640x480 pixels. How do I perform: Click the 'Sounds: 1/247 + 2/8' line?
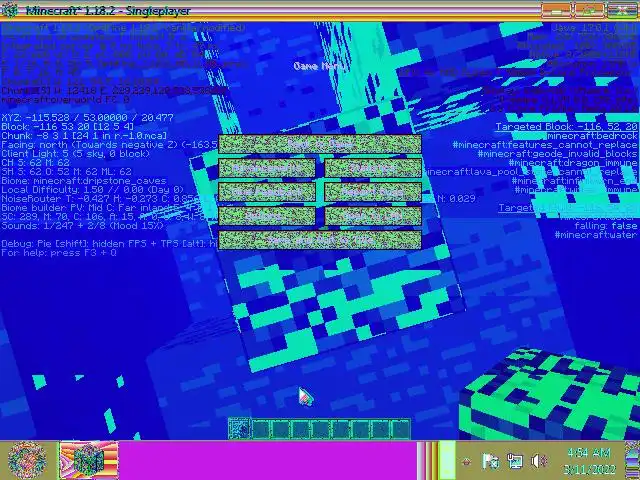tap(82, 225)
